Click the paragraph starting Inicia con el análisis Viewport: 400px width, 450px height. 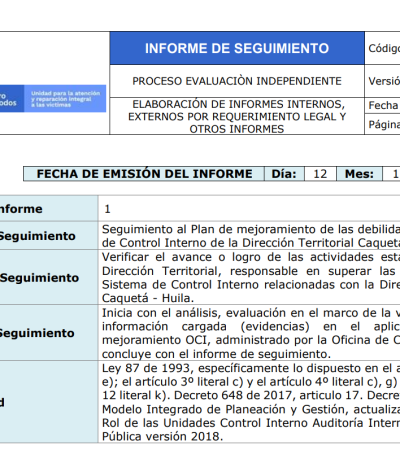coord(251,333)
